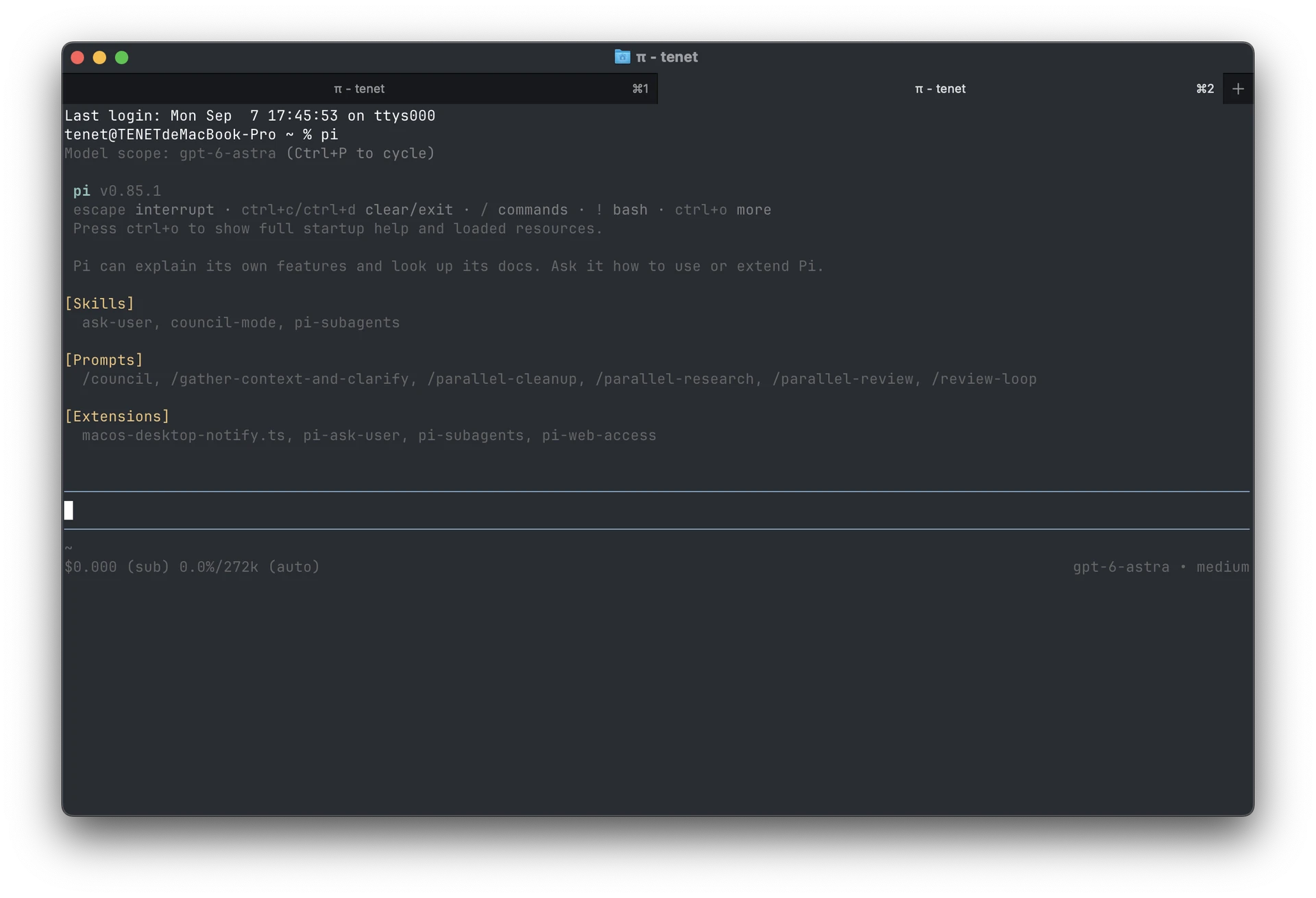Click the yellow minimize window button
1316x898 pixels.
tap(99, 58)
